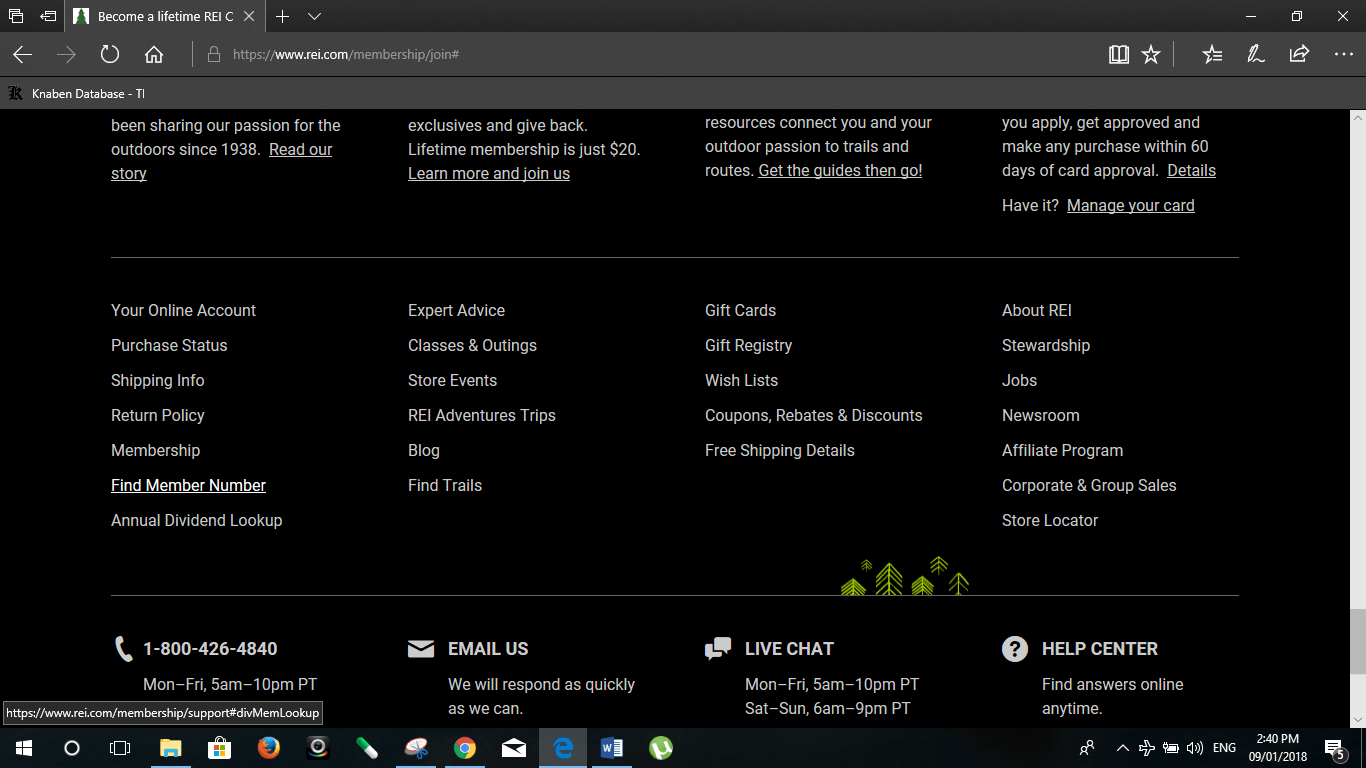Open the Stewardship link
1366x768 pixels.
point(1045,345)
